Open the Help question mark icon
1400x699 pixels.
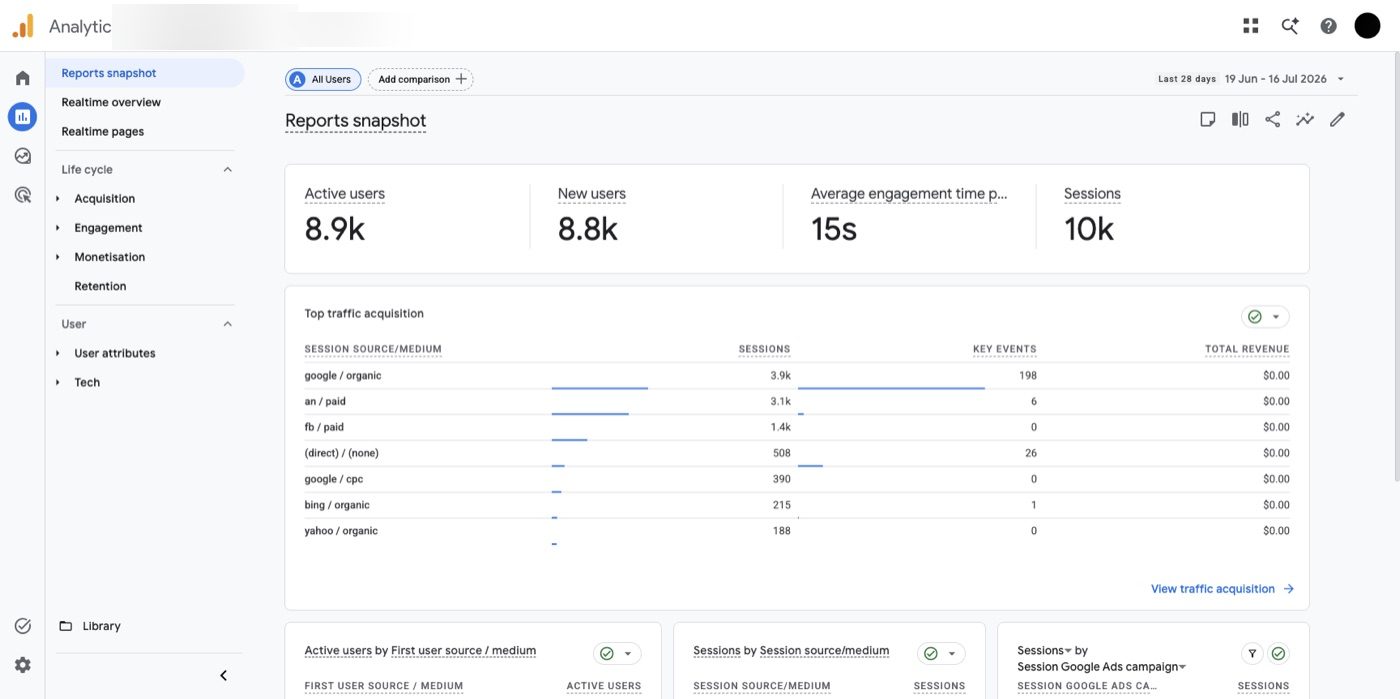[x=1328, y=26]
